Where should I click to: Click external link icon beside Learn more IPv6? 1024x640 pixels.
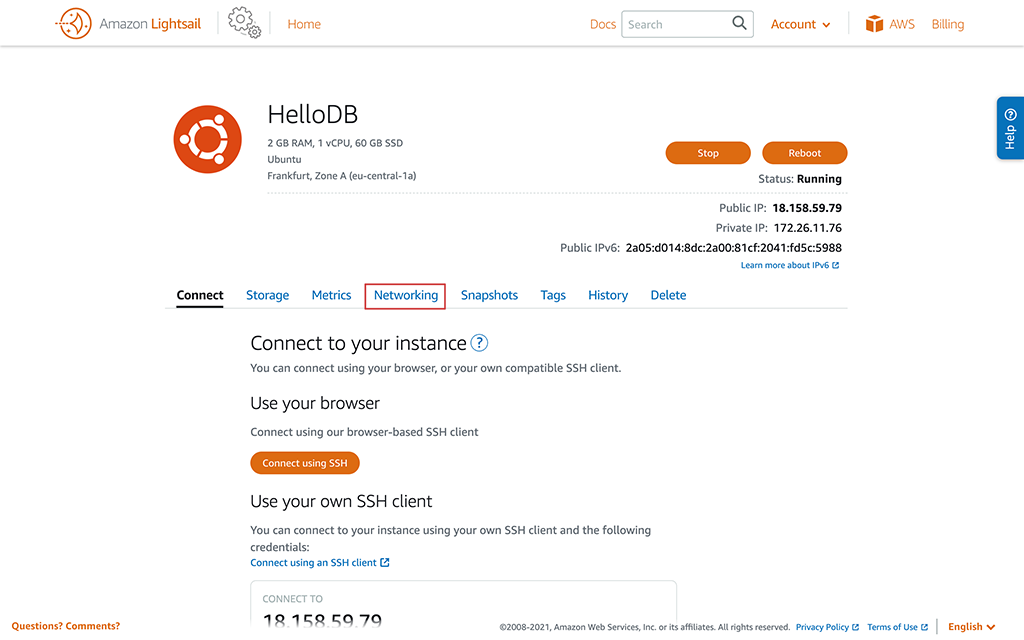835,265
